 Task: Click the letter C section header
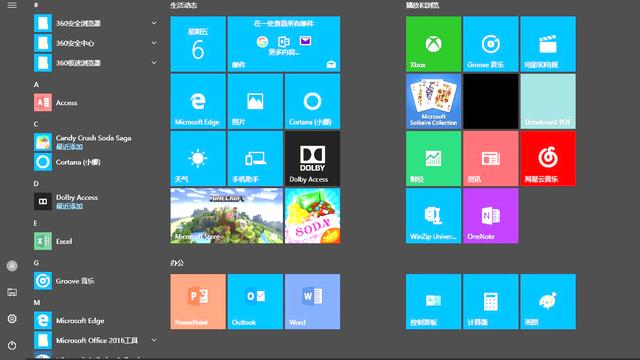click(x=36, y=124)
